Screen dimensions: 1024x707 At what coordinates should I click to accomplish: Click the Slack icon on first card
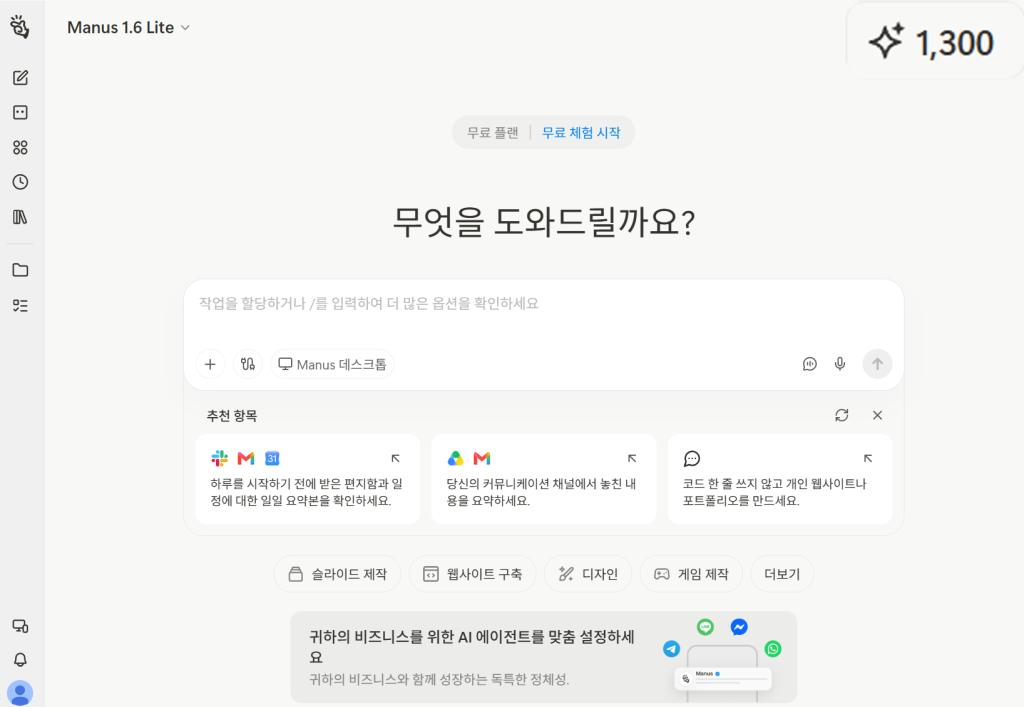coord(219,458)
